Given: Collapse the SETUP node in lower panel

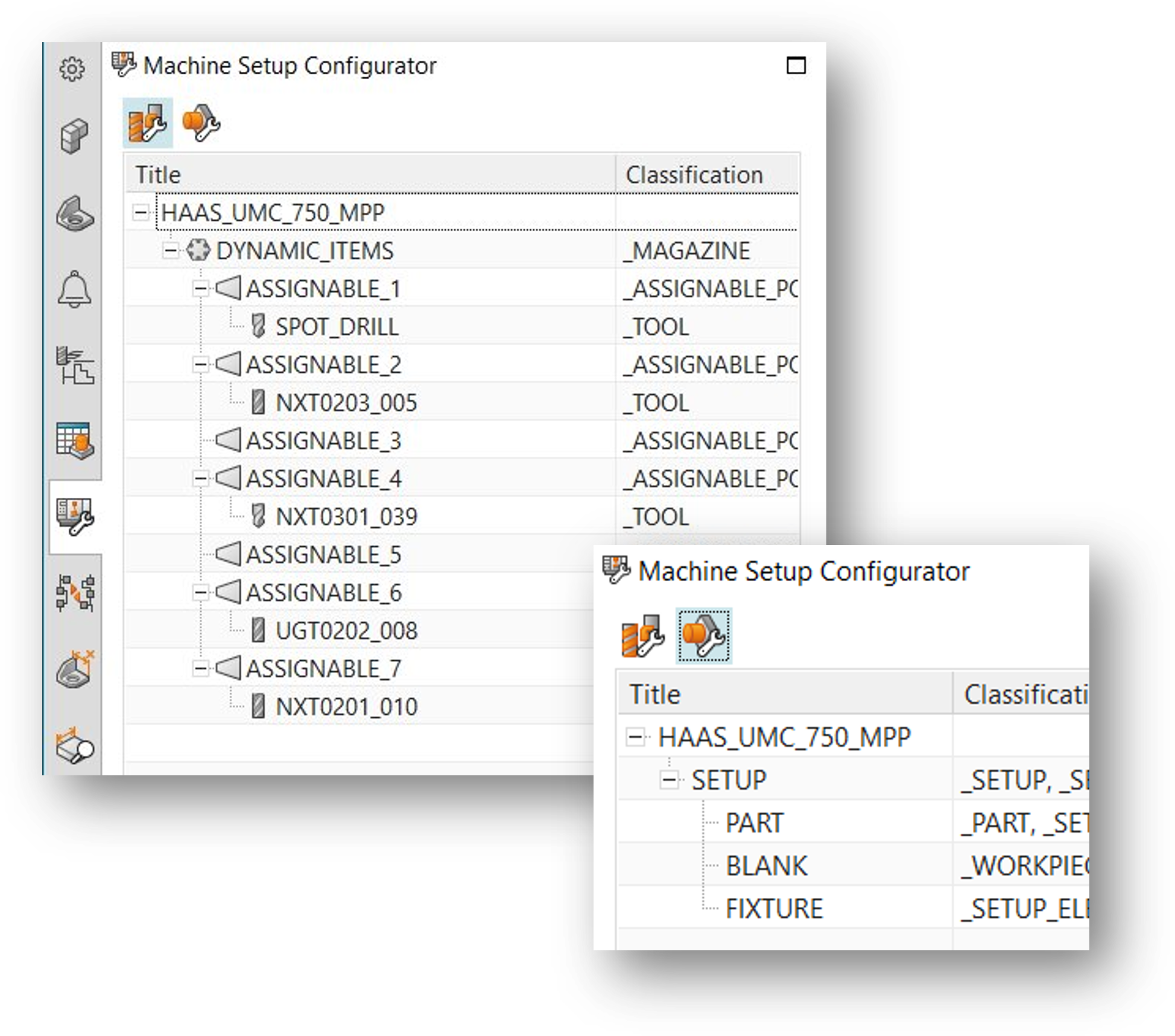Looking at the screenshot, I should click(x=669, y=780).
